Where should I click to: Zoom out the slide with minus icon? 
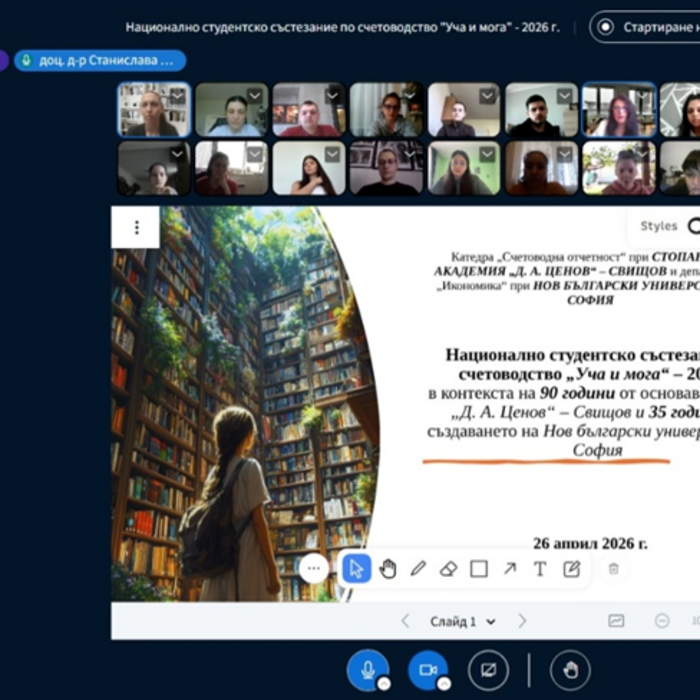(x=662, y=621)
